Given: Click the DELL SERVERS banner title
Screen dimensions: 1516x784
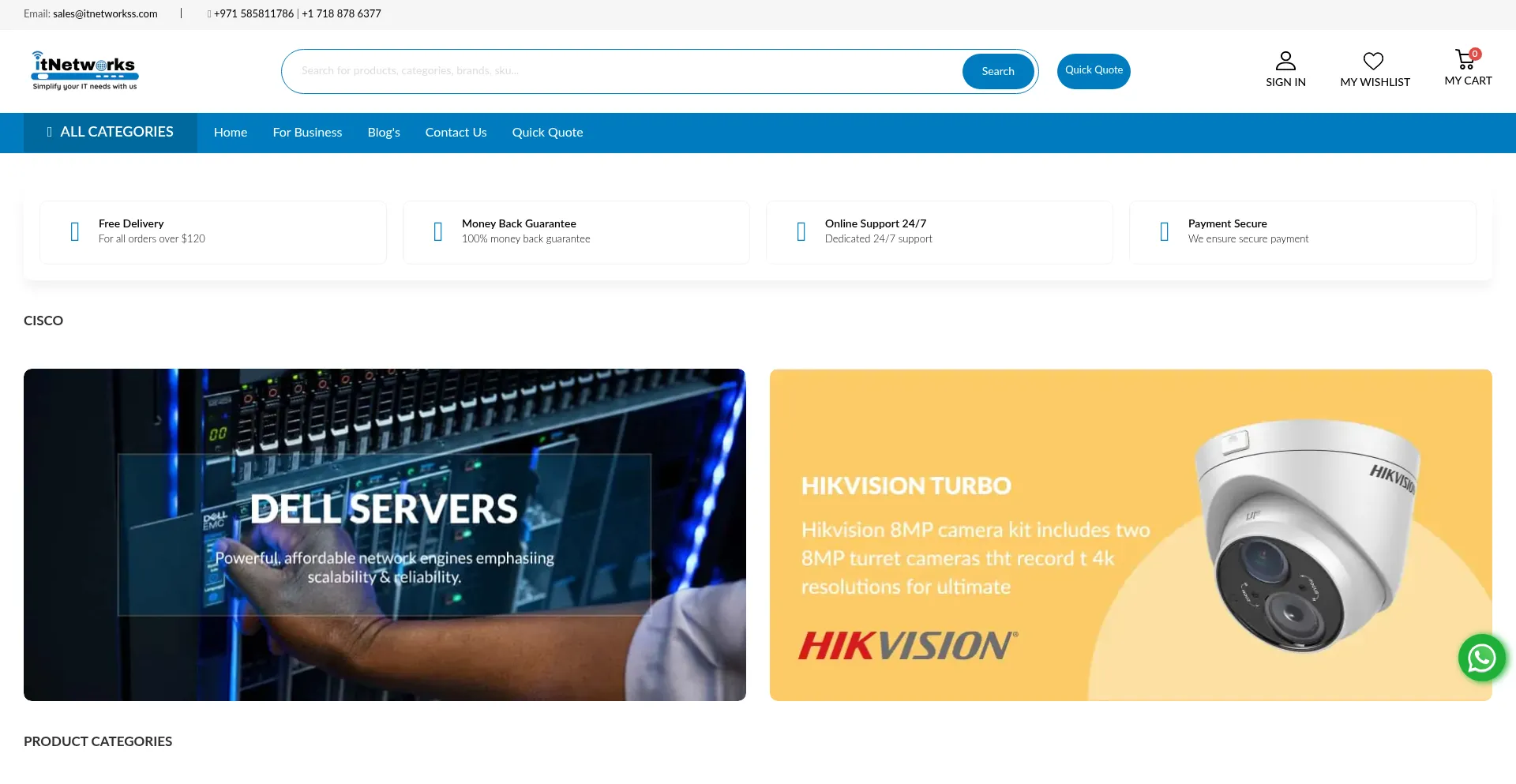Looking at the screenshot, I should click(384, 509).
